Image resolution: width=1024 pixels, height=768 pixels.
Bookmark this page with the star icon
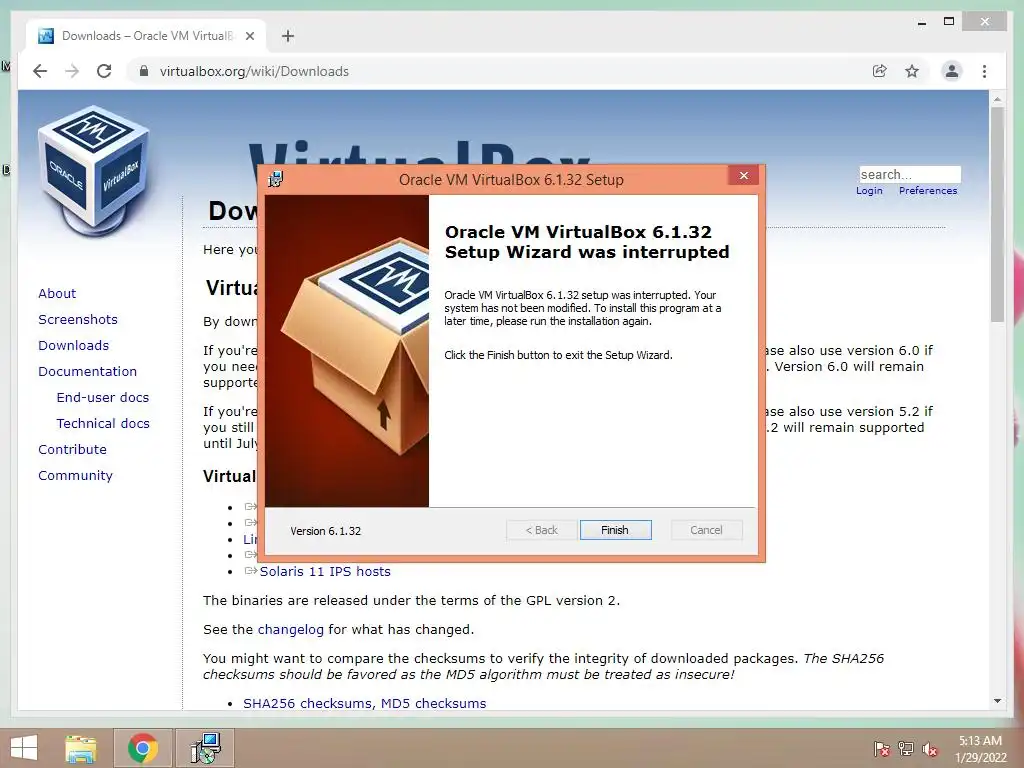[x=912, y=71]
